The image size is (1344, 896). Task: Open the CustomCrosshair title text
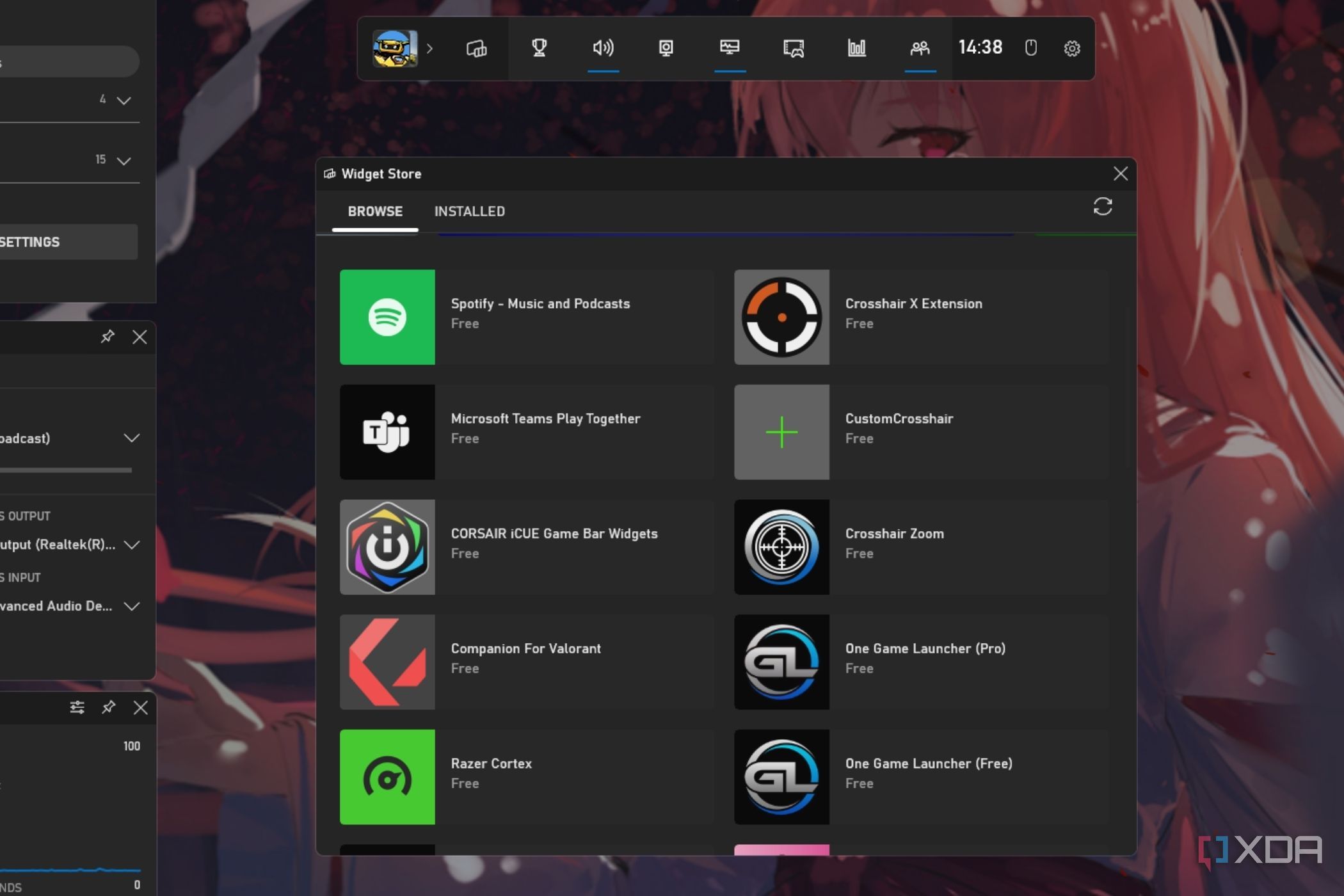(899, 419)
